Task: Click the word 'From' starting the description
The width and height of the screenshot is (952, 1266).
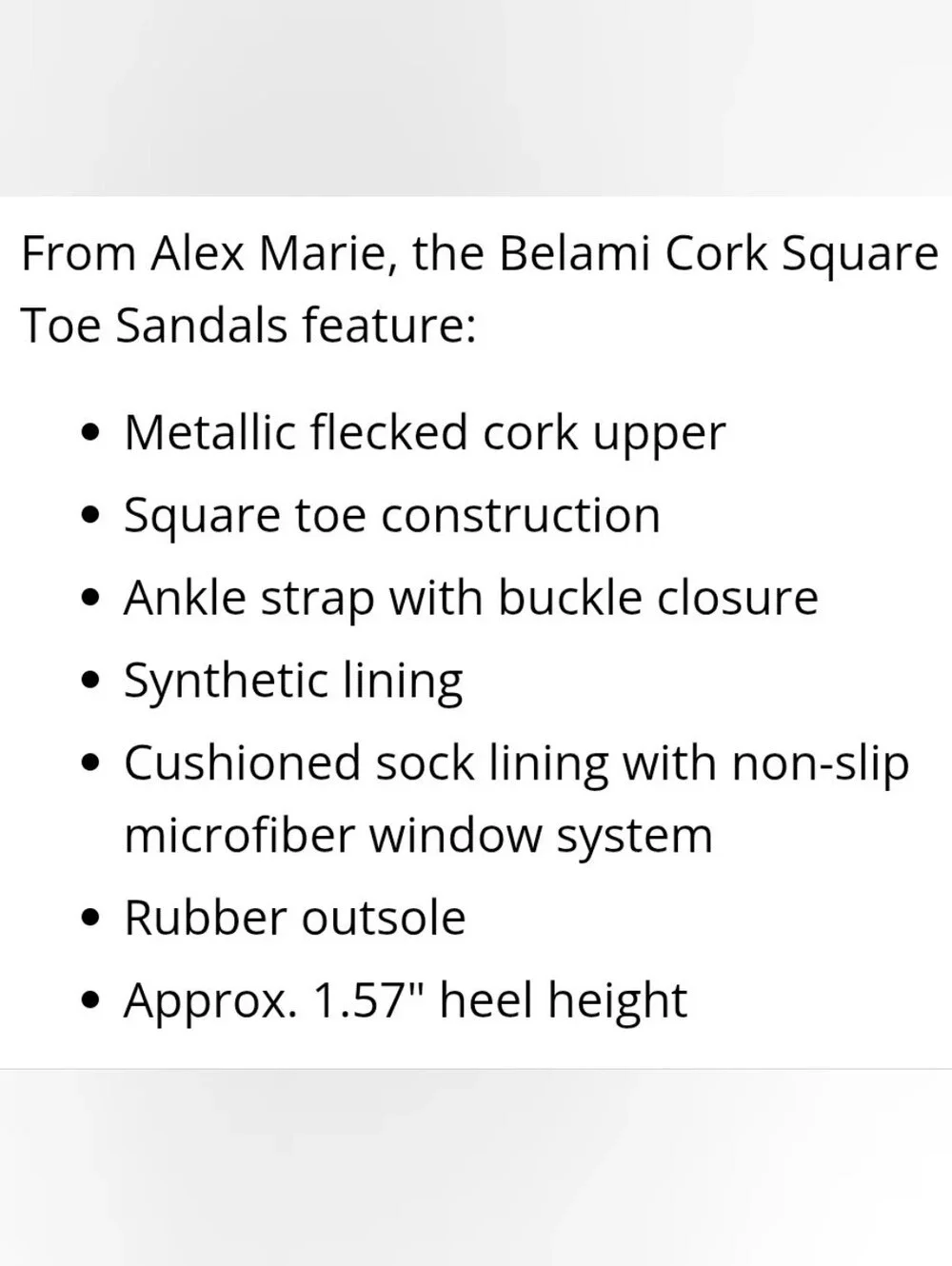Action: click(78, 254)
